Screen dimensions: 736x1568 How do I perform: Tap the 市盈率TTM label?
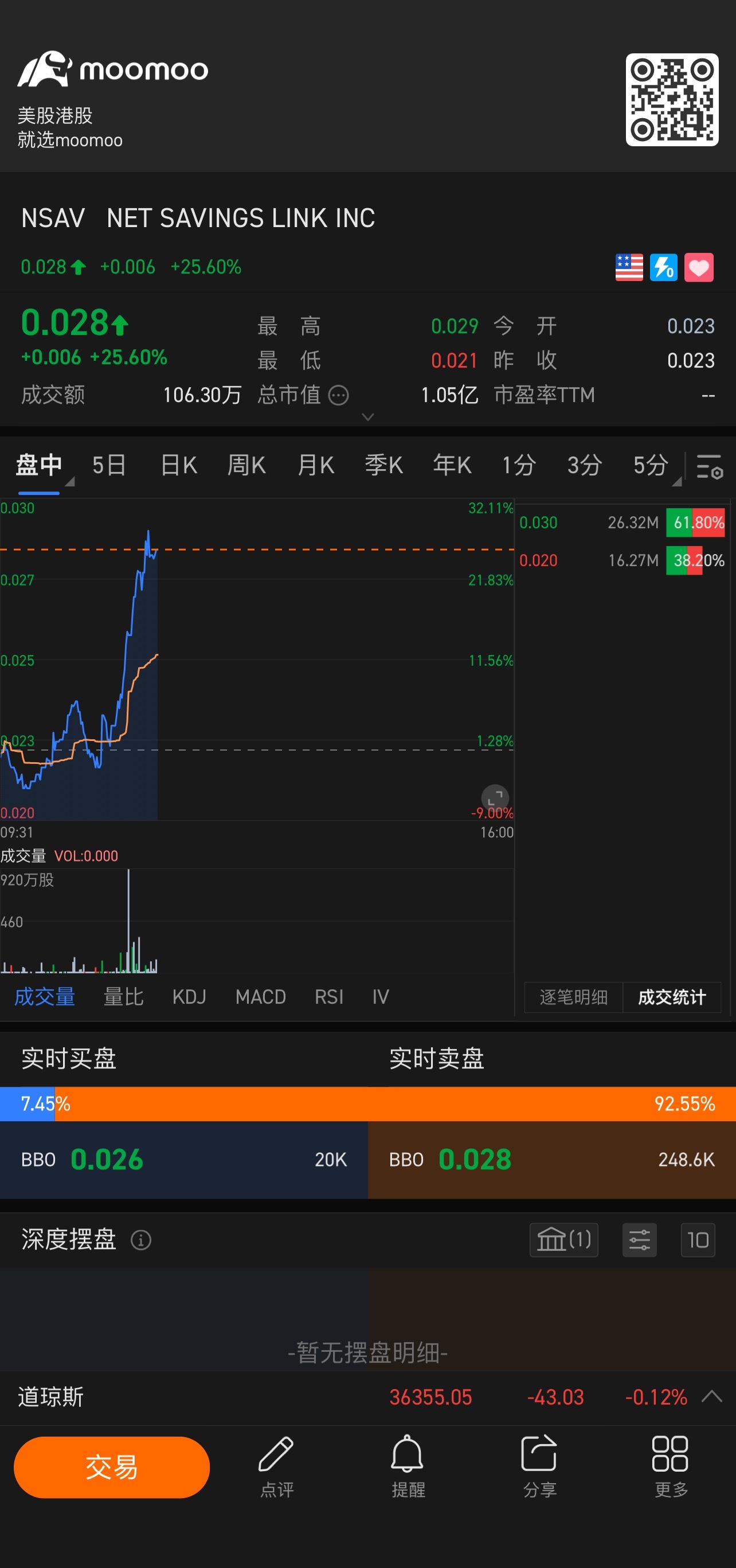545,395
